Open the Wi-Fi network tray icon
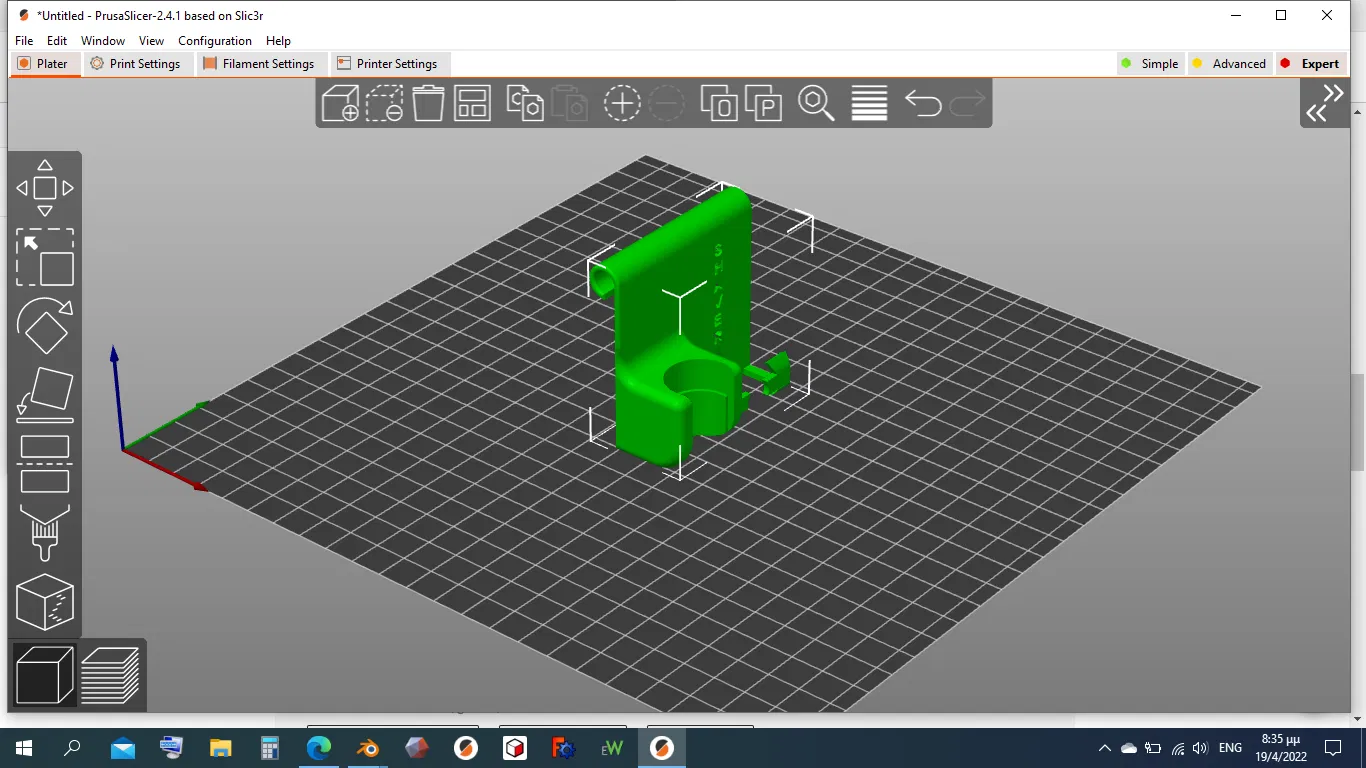 tap(1177, 747)
